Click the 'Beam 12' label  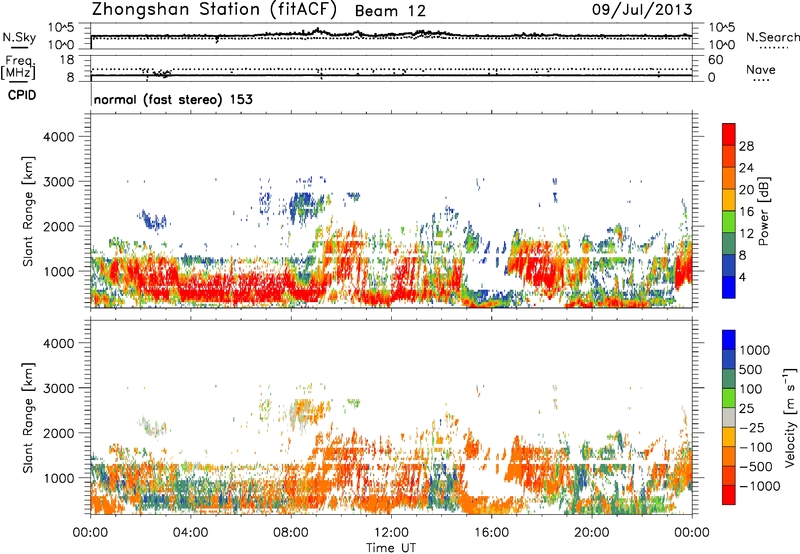coord(390,11)
